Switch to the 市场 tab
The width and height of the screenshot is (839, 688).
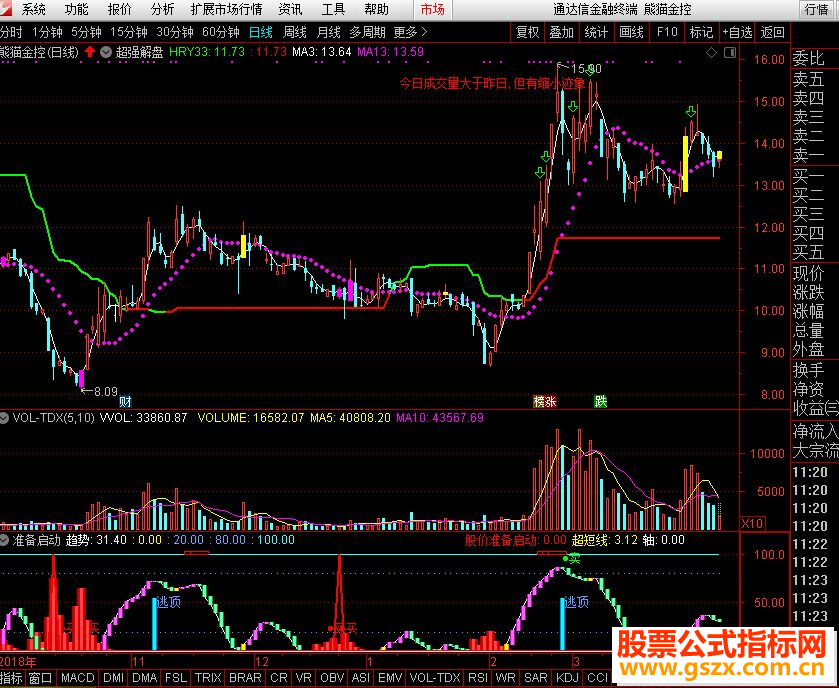click(x=432, y=10)
